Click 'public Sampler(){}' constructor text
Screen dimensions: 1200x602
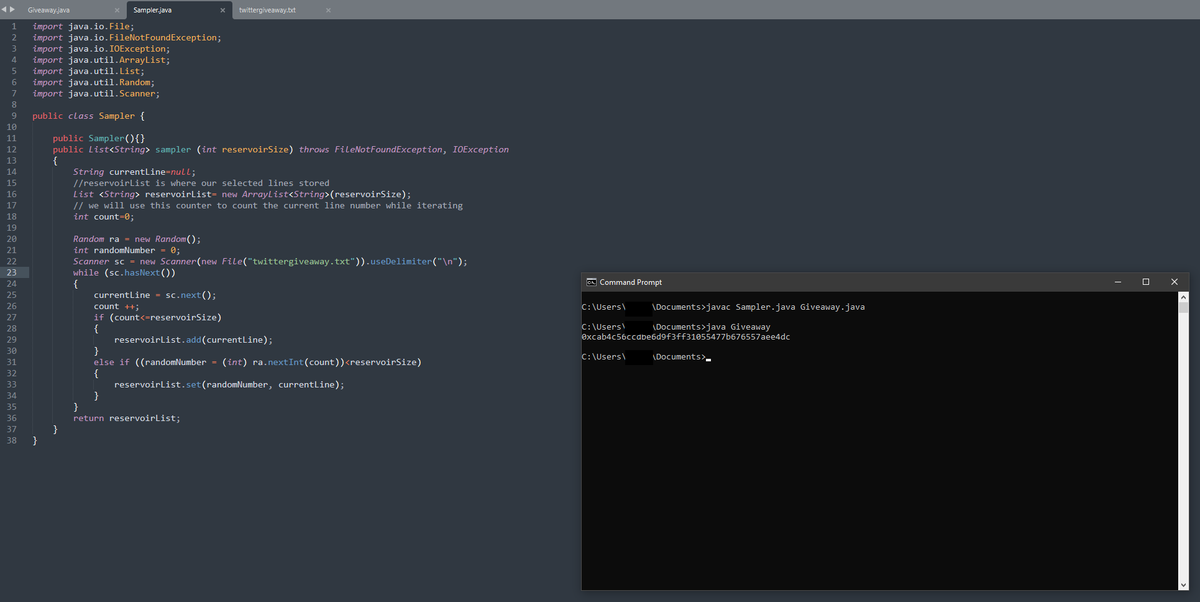[x=99, y=138]
